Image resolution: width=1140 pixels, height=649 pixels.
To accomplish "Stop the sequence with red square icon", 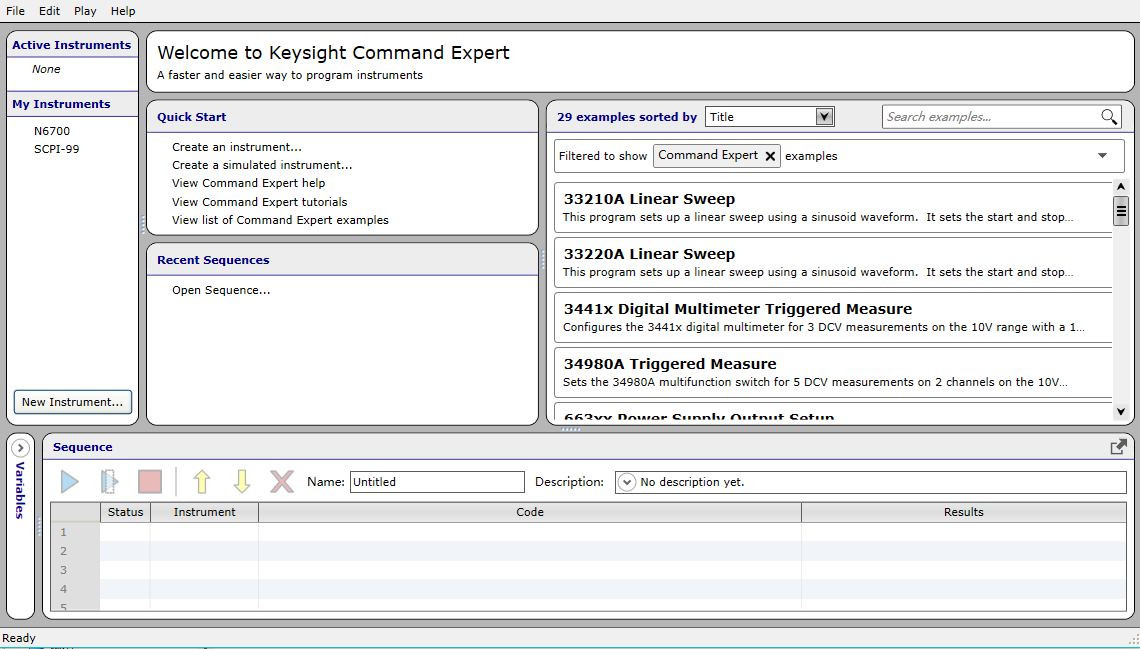I will [x=150, y=481].
